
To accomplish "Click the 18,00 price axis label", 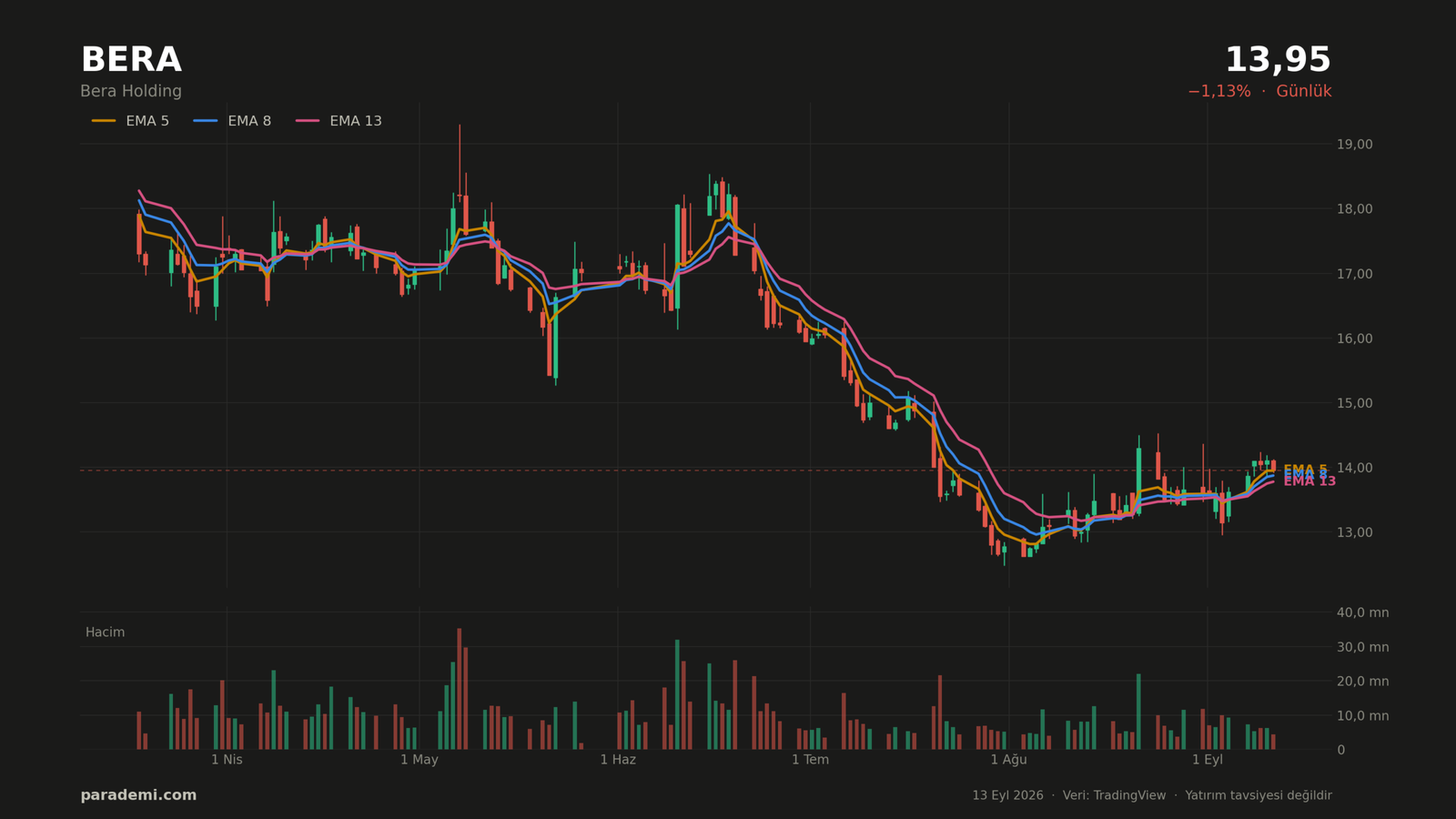I will 1354,209.
